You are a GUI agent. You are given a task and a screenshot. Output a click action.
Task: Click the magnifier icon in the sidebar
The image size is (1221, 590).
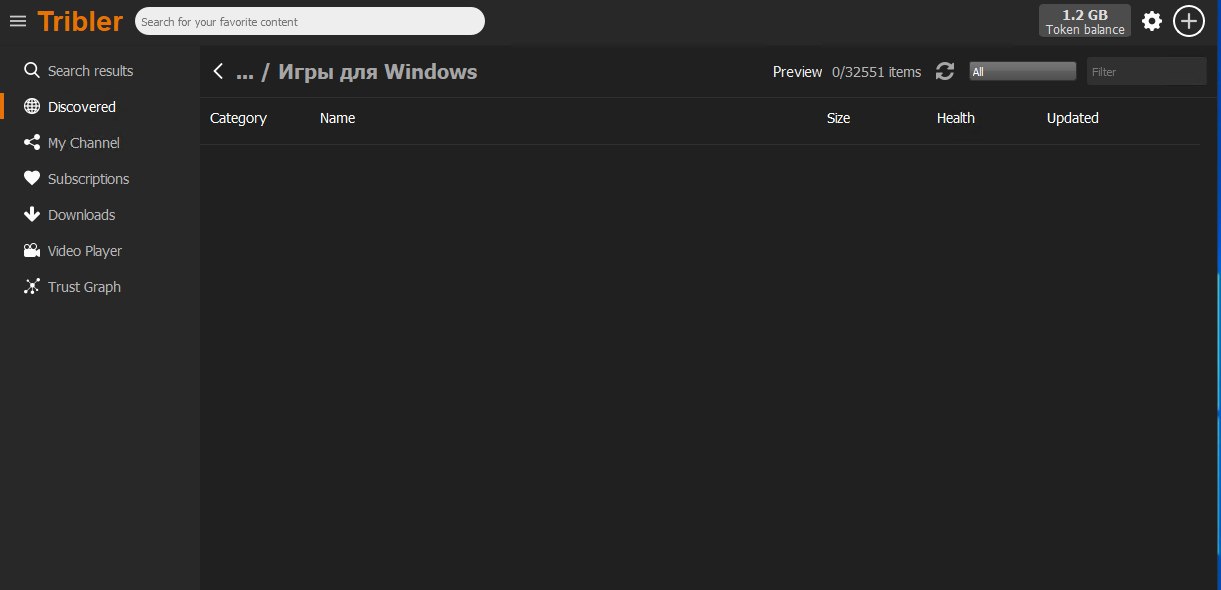click(x=32, y=71)
